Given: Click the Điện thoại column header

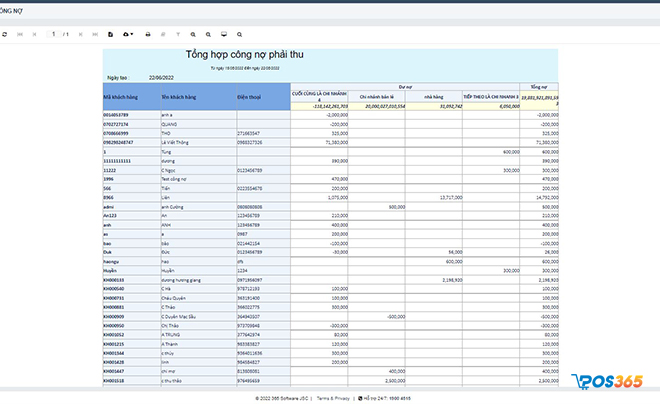Looking at the screenshot, I should click(263, 97).
